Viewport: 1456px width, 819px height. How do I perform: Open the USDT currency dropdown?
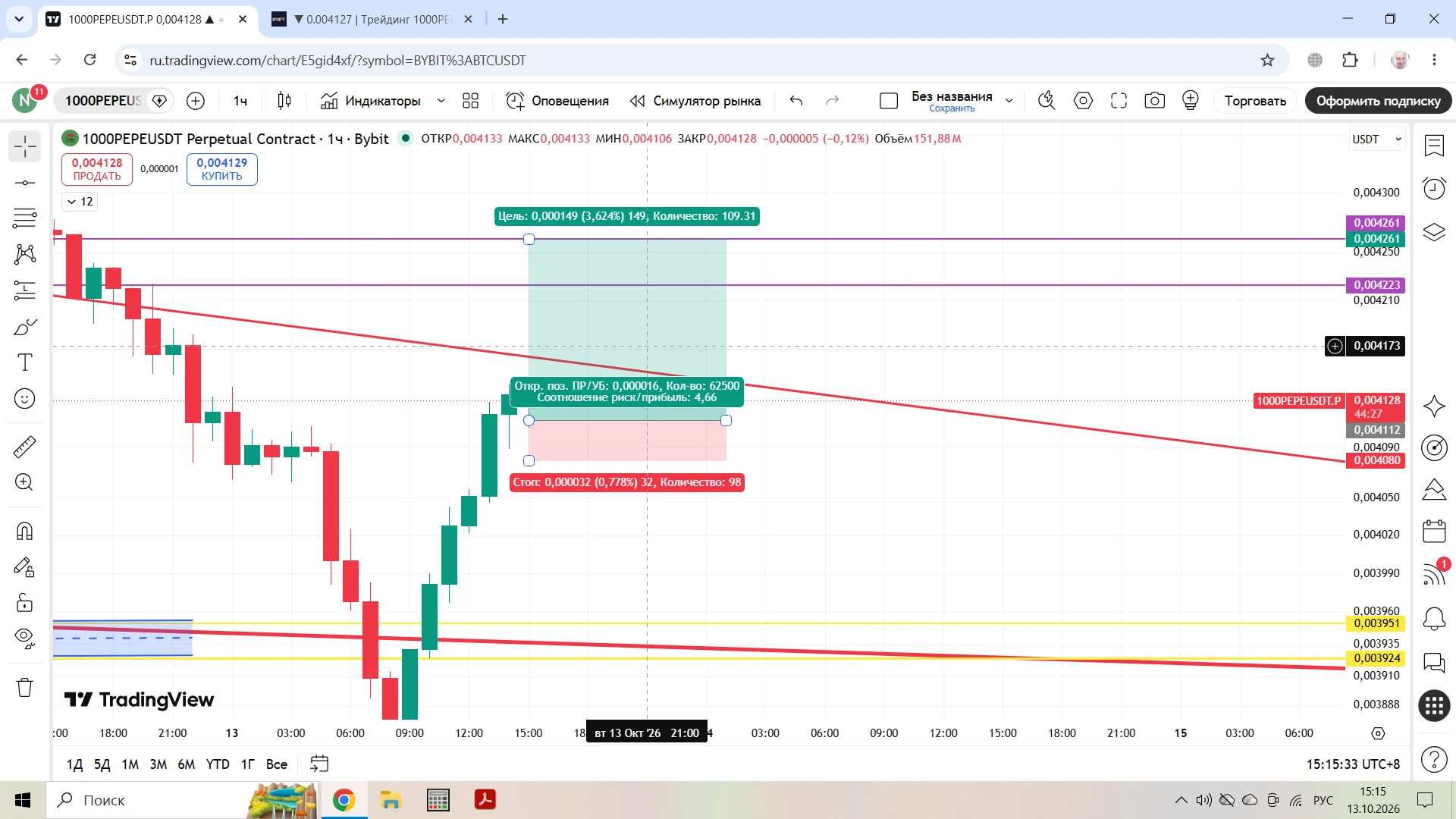(1378, 140)
